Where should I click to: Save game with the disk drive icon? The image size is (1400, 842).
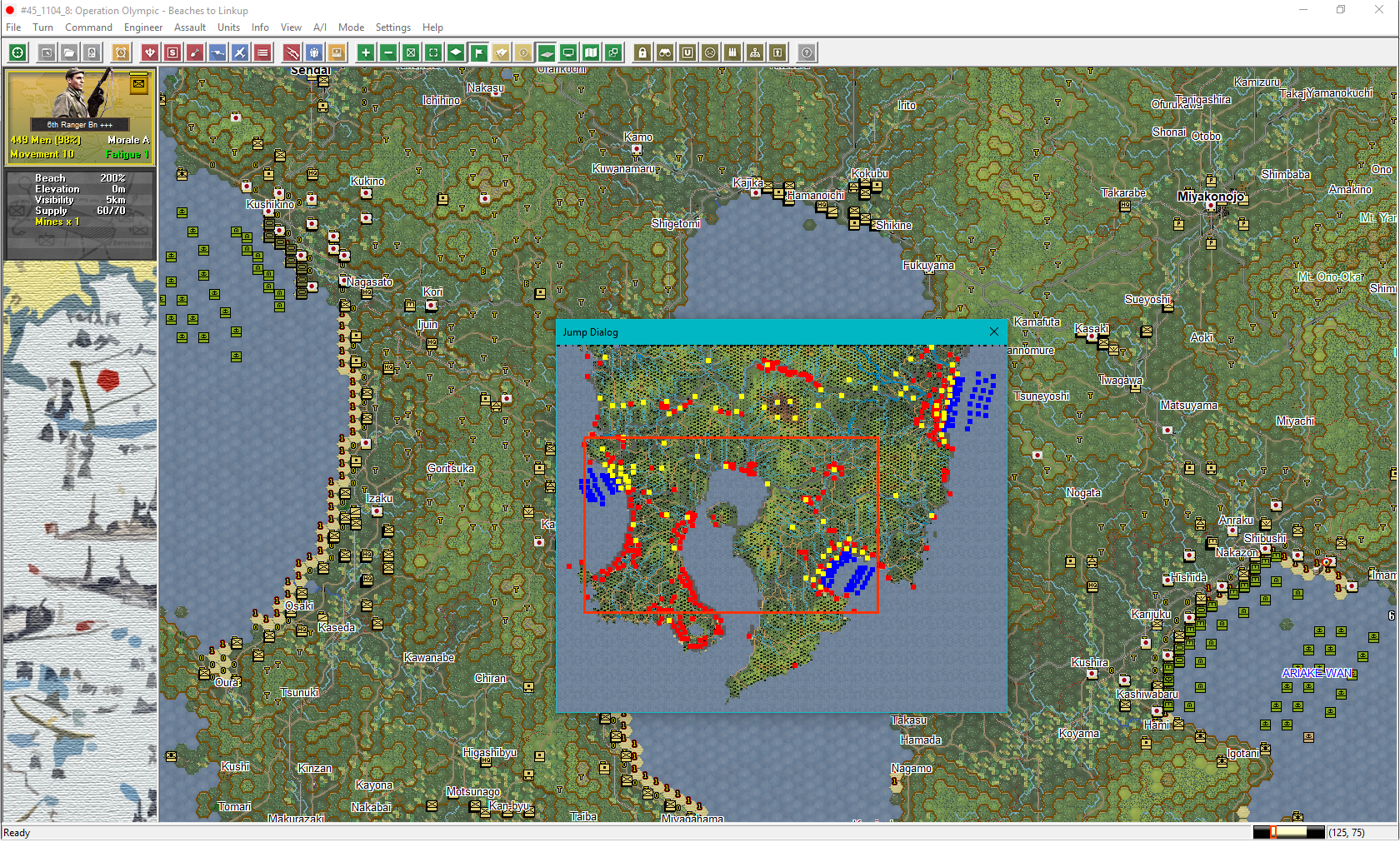pyautogui.click(x=92, y=52)
